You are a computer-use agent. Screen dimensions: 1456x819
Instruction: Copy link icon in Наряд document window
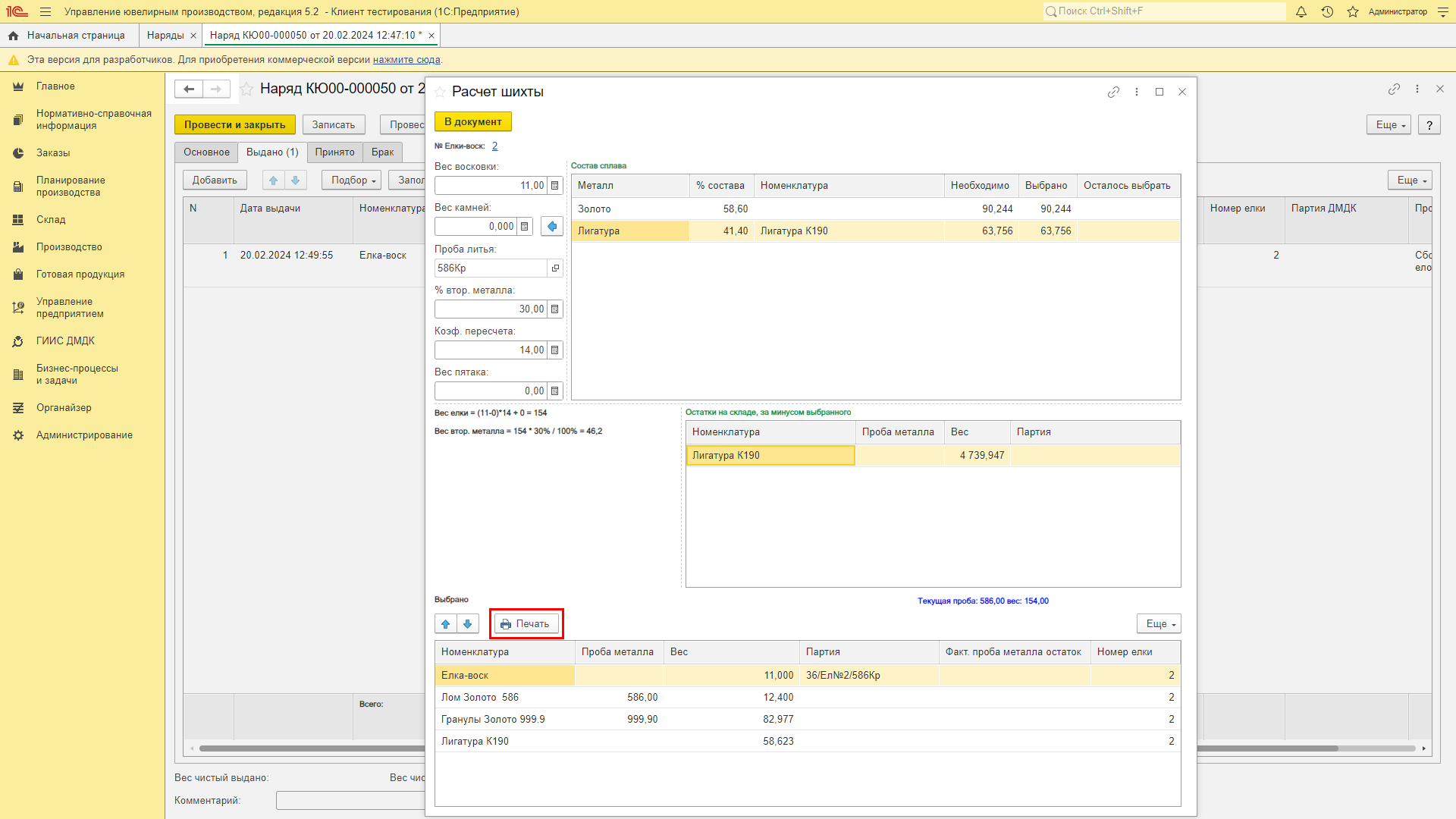coord(1394,89)
